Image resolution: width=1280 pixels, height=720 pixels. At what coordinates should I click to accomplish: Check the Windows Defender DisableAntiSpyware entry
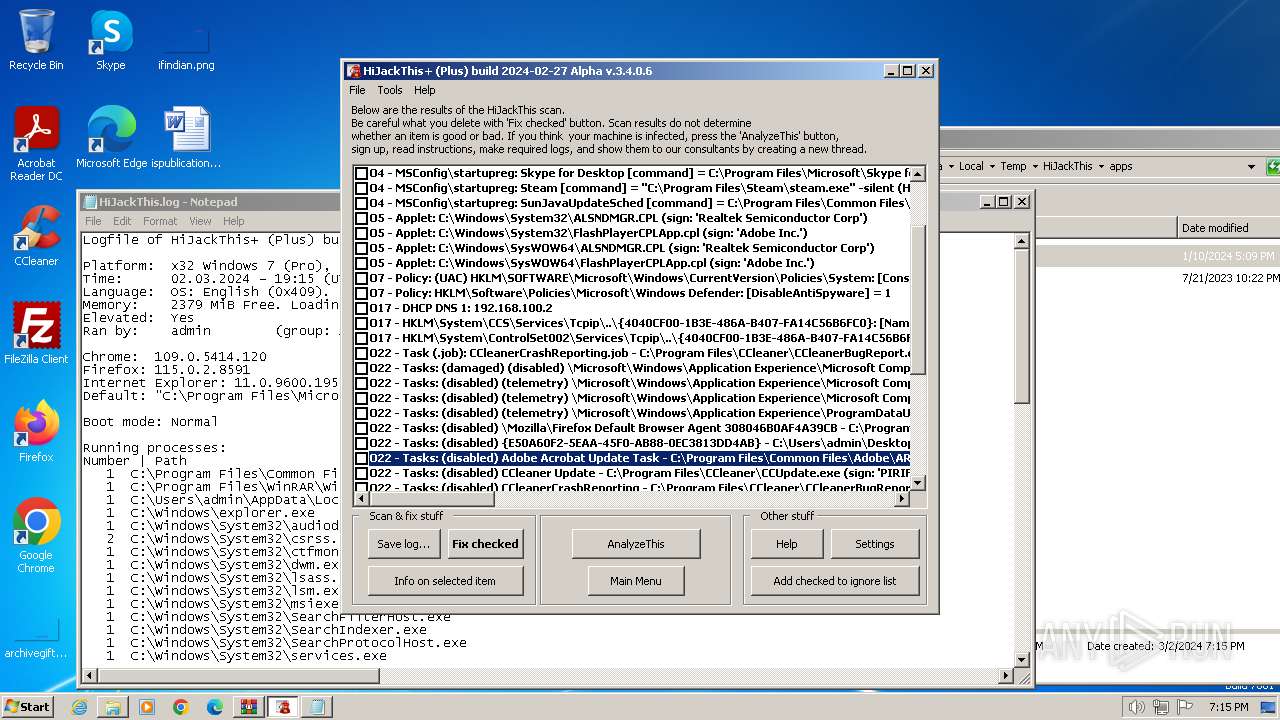tap(362, 293)
